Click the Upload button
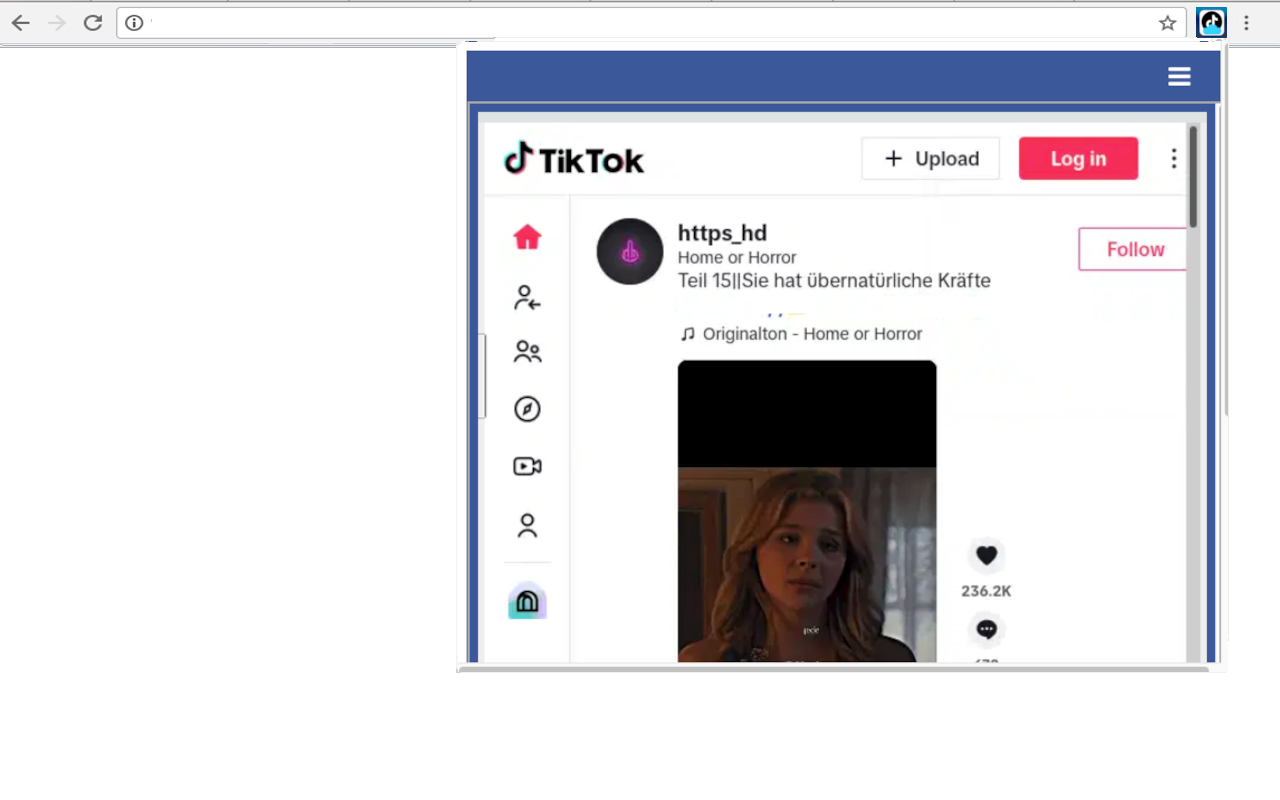 pyautogui.click(x=931, y=159)
